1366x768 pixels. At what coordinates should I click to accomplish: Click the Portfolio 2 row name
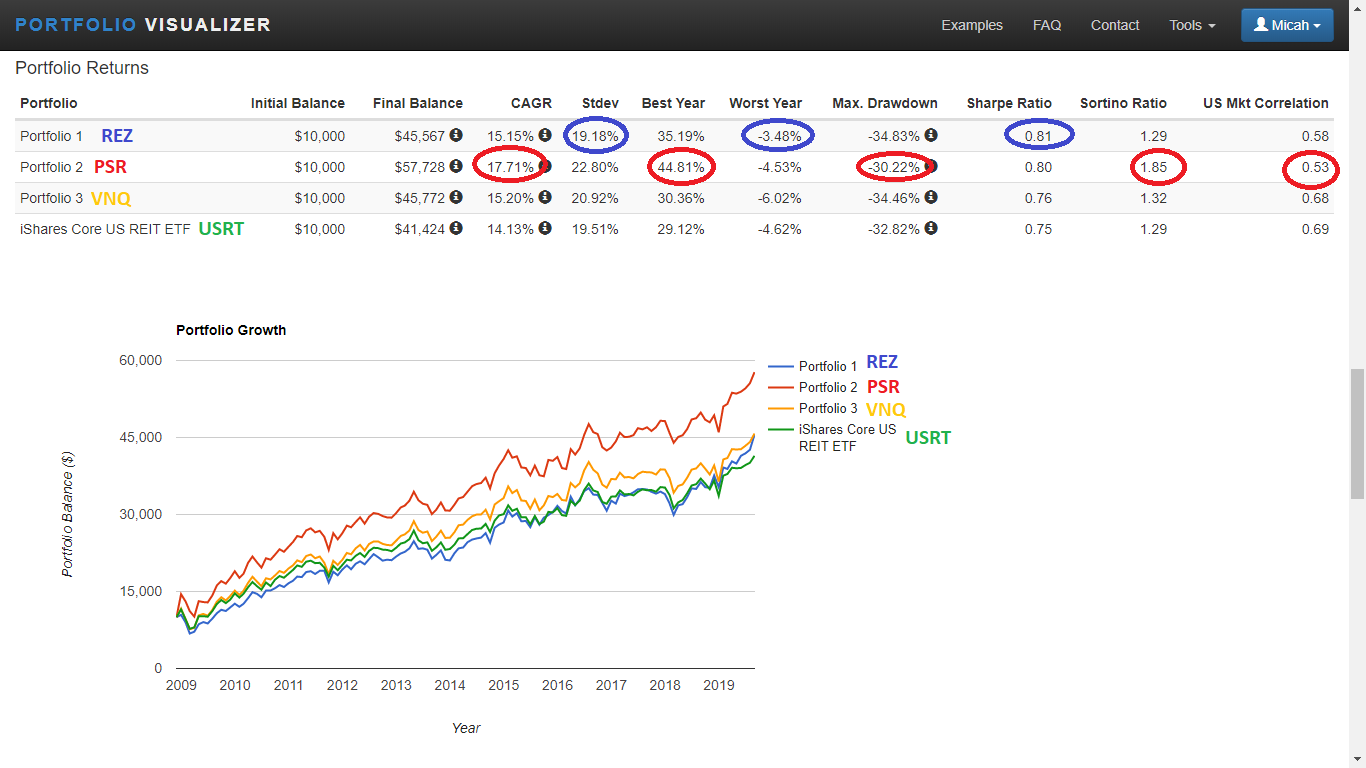(x=51, y=167)
